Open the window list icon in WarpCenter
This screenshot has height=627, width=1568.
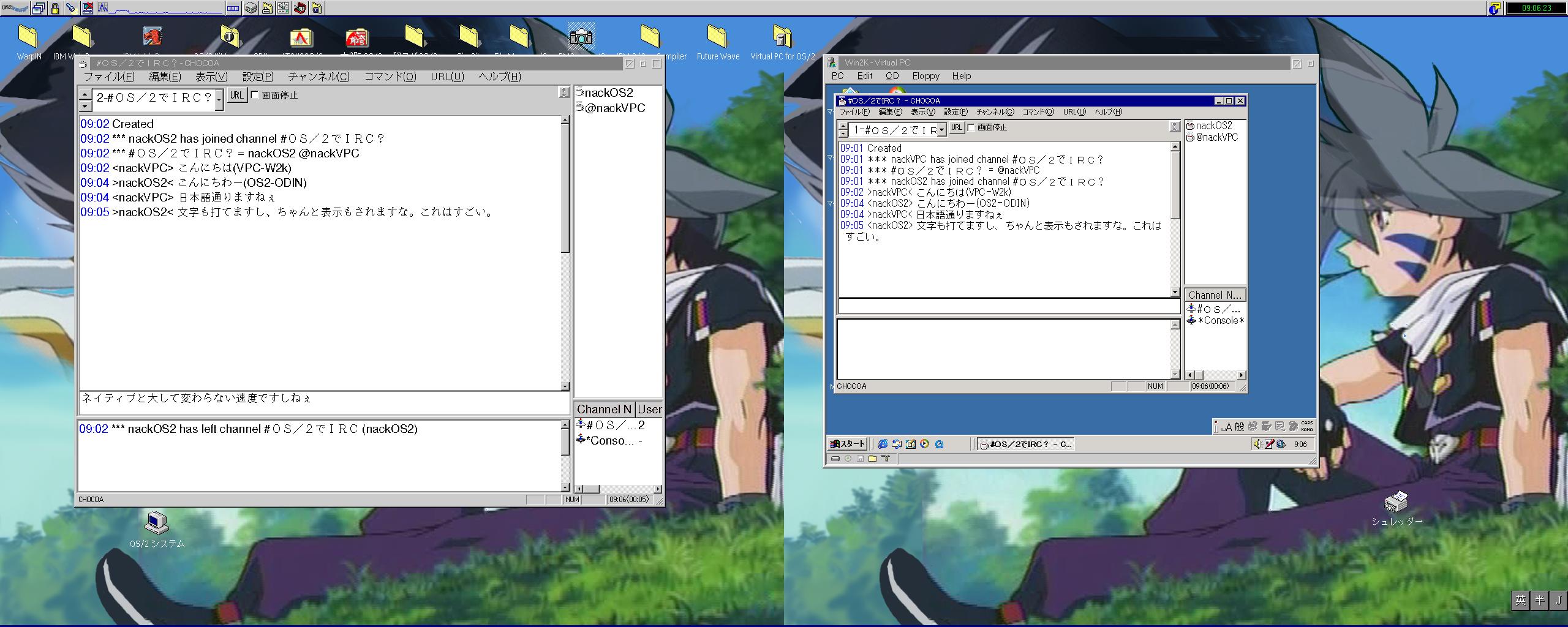(x=39, y=8)
